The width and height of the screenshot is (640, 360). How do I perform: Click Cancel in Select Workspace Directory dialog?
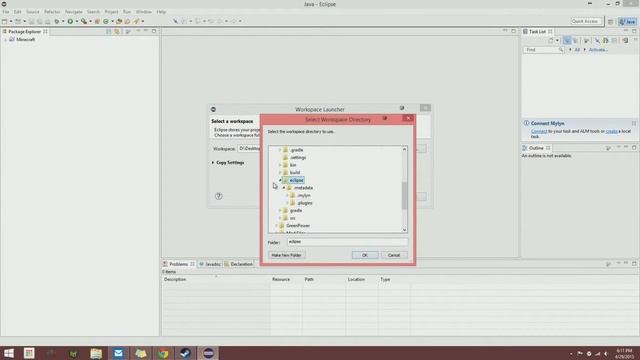point(394,255)
